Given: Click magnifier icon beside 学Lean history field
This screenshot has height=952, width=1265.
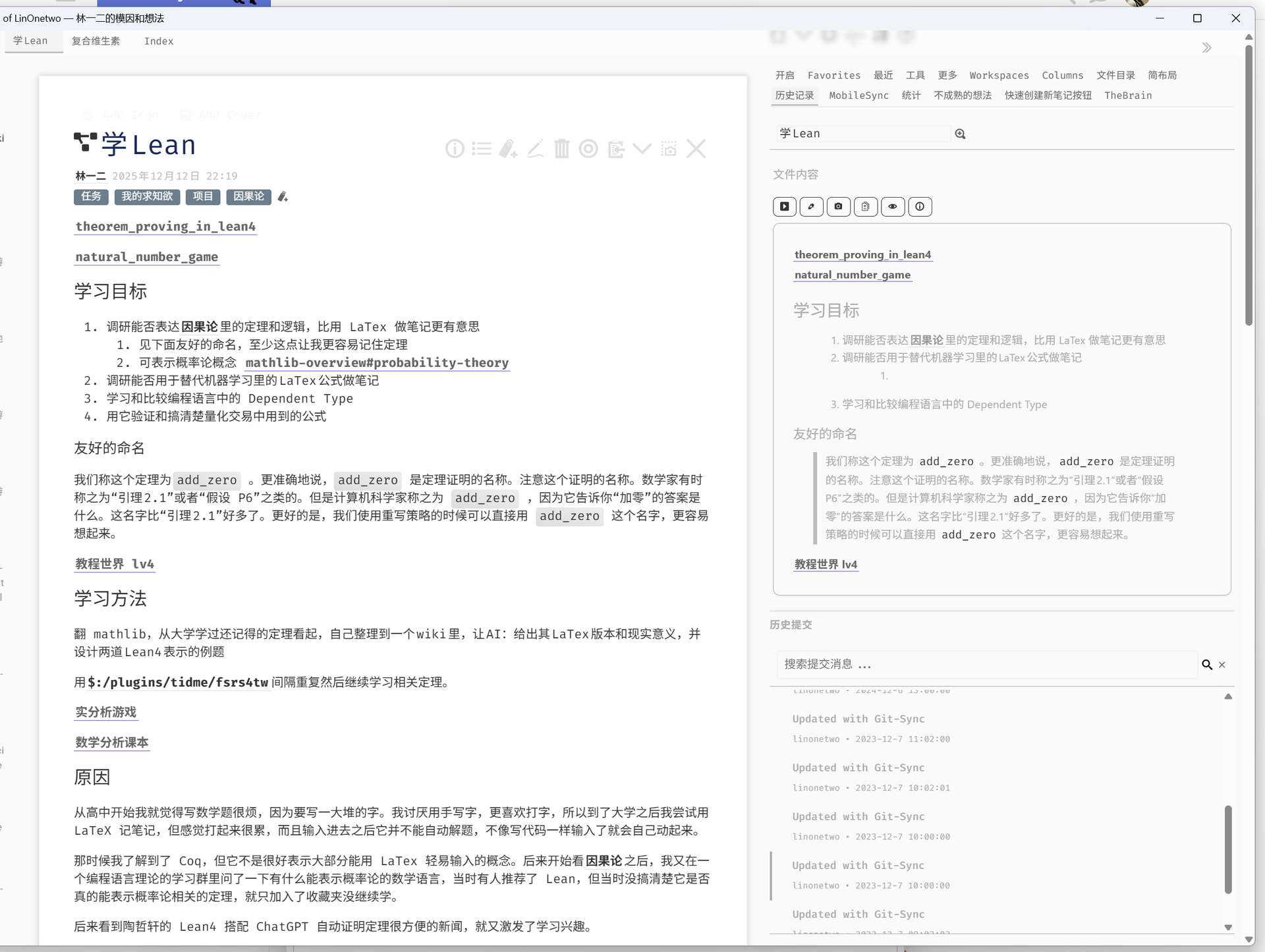Looking at the screenshot, I should pos(960,134).
